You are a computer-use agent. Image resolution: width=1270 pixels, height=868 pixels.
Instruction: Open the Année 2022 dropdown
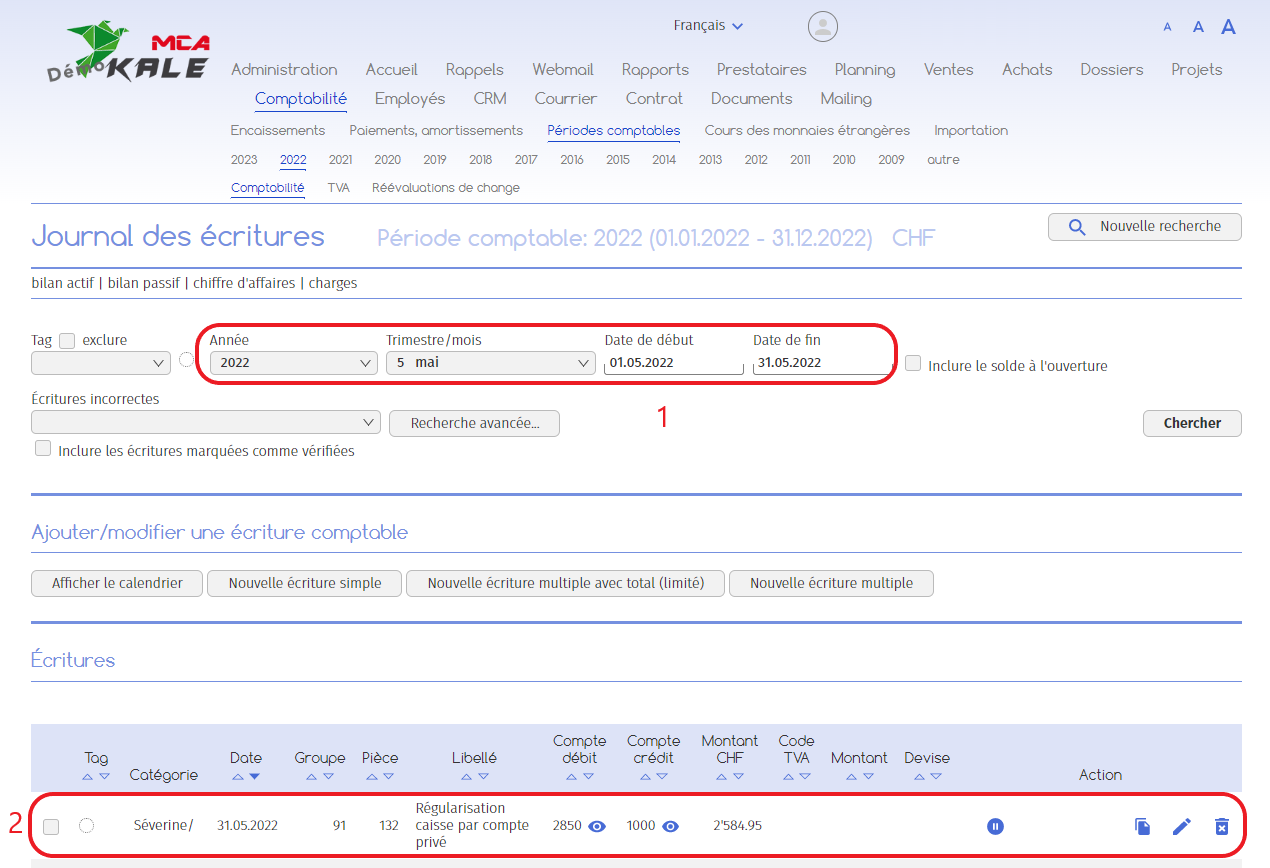tap(294, 362)
